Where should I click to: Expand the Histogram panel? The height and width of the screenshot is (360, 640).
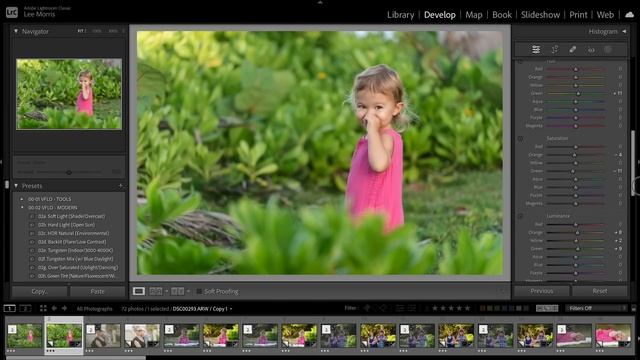tap(624, 31)
